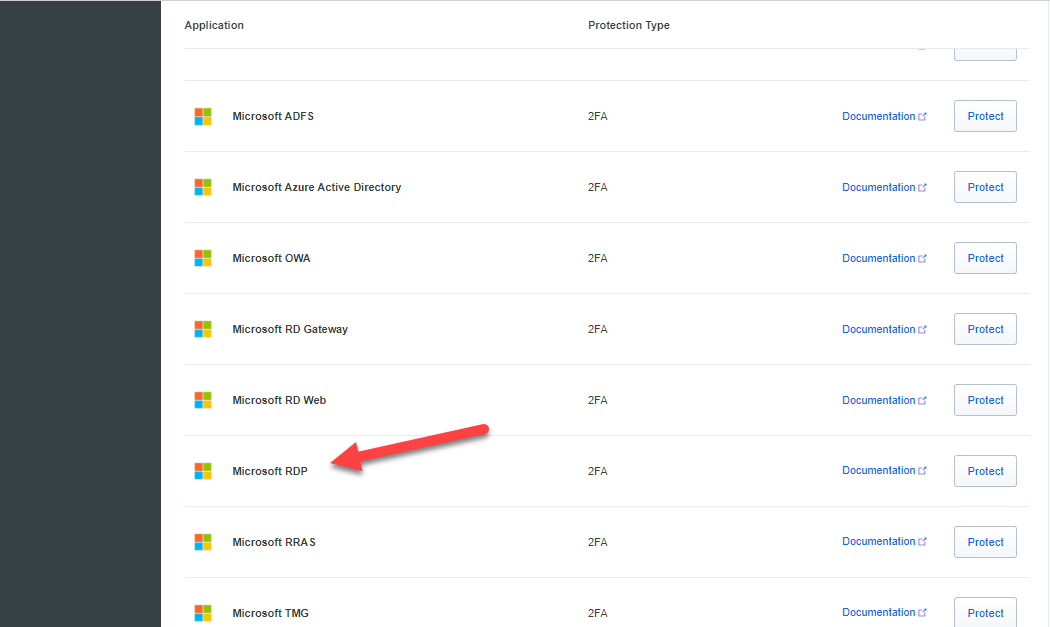Click the 2FA value in Microsoft ADFS row

597,117
